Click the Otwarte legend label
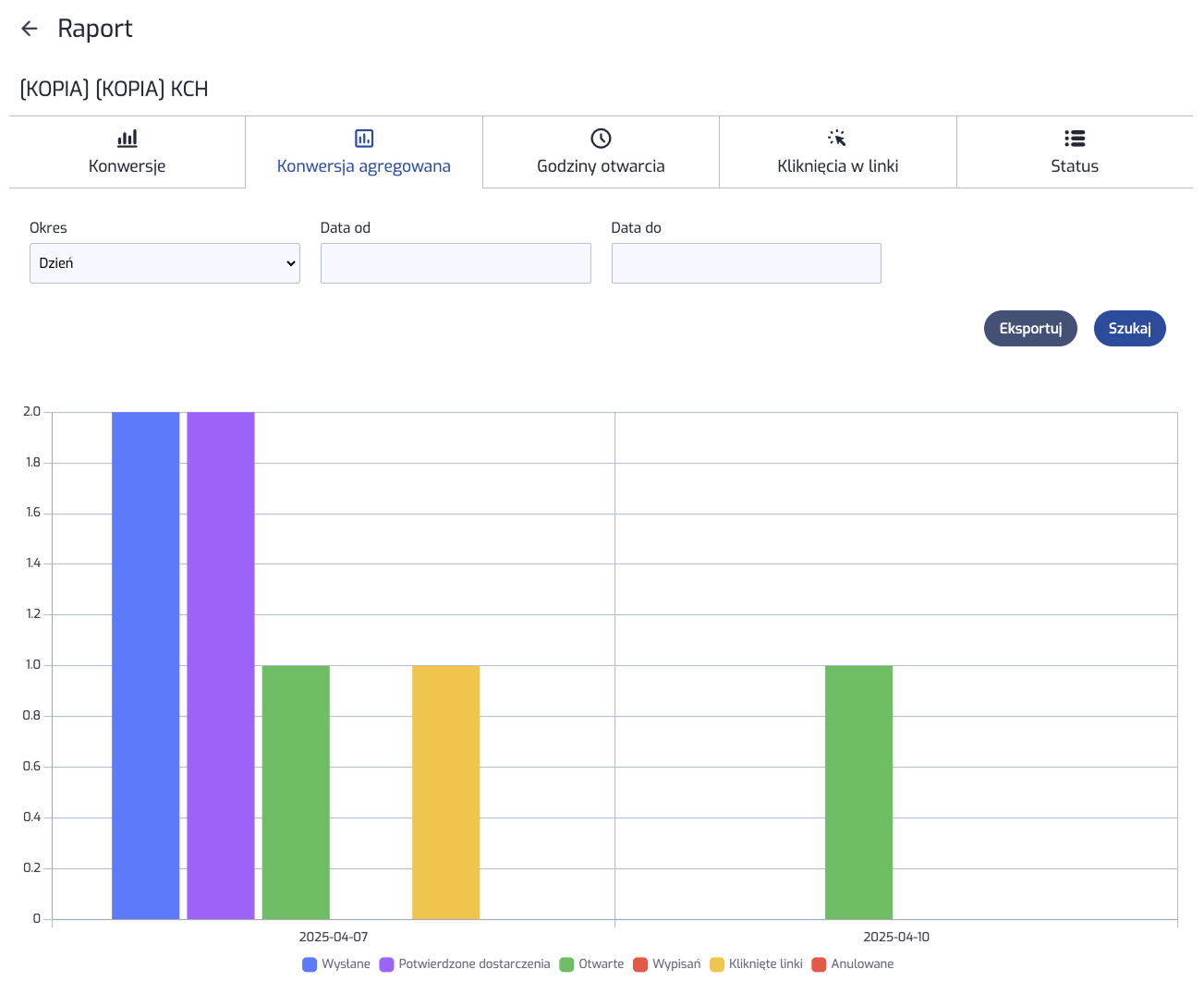 602,964
